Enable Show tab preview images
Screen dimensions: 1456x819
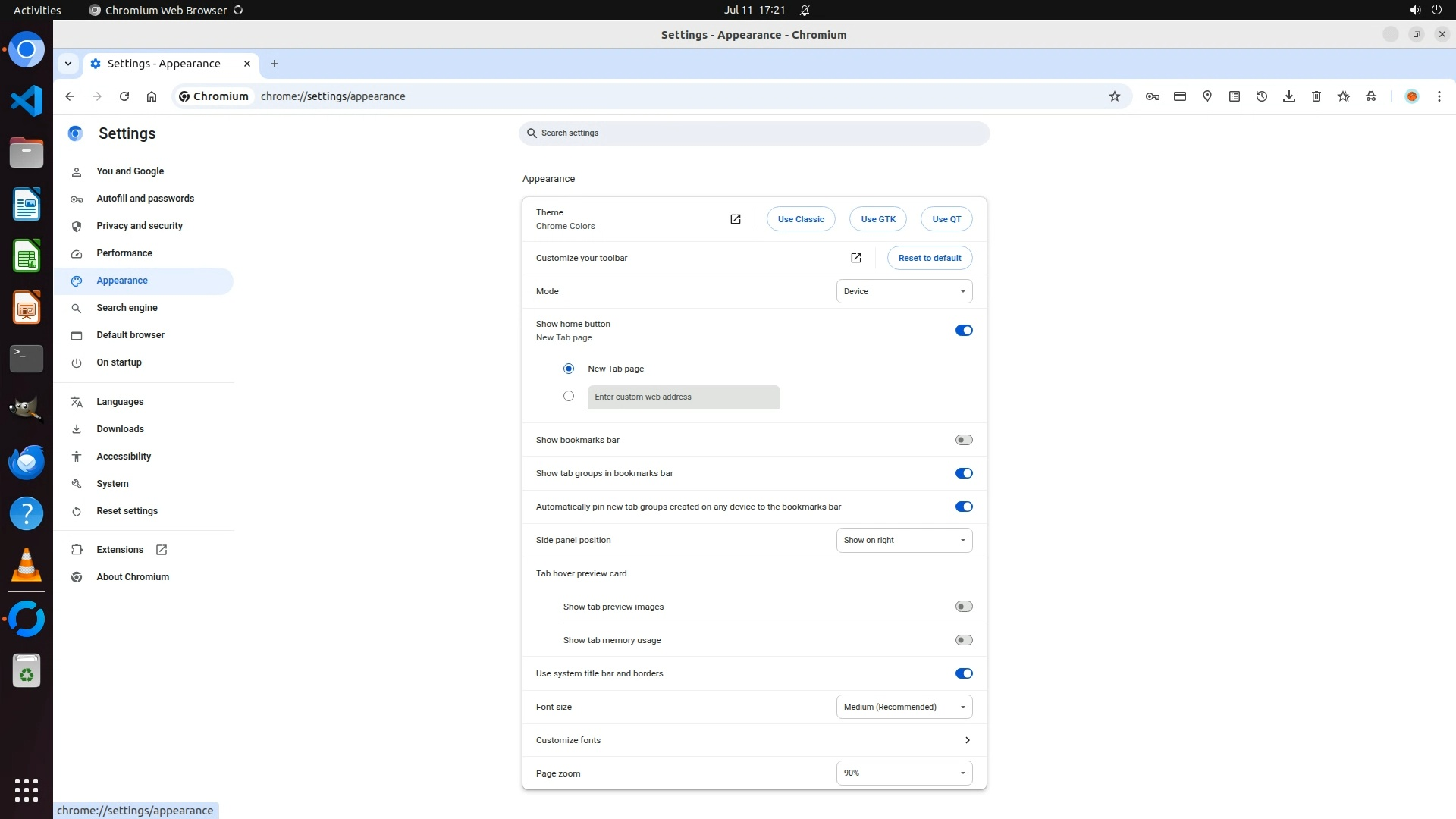click(x=963, y=607)
